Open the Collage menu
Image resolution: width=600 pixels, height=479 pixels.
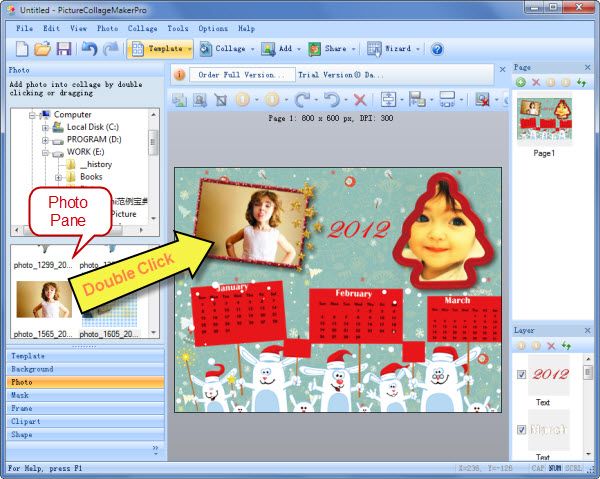pyautogui.click(x=142, y=28)
